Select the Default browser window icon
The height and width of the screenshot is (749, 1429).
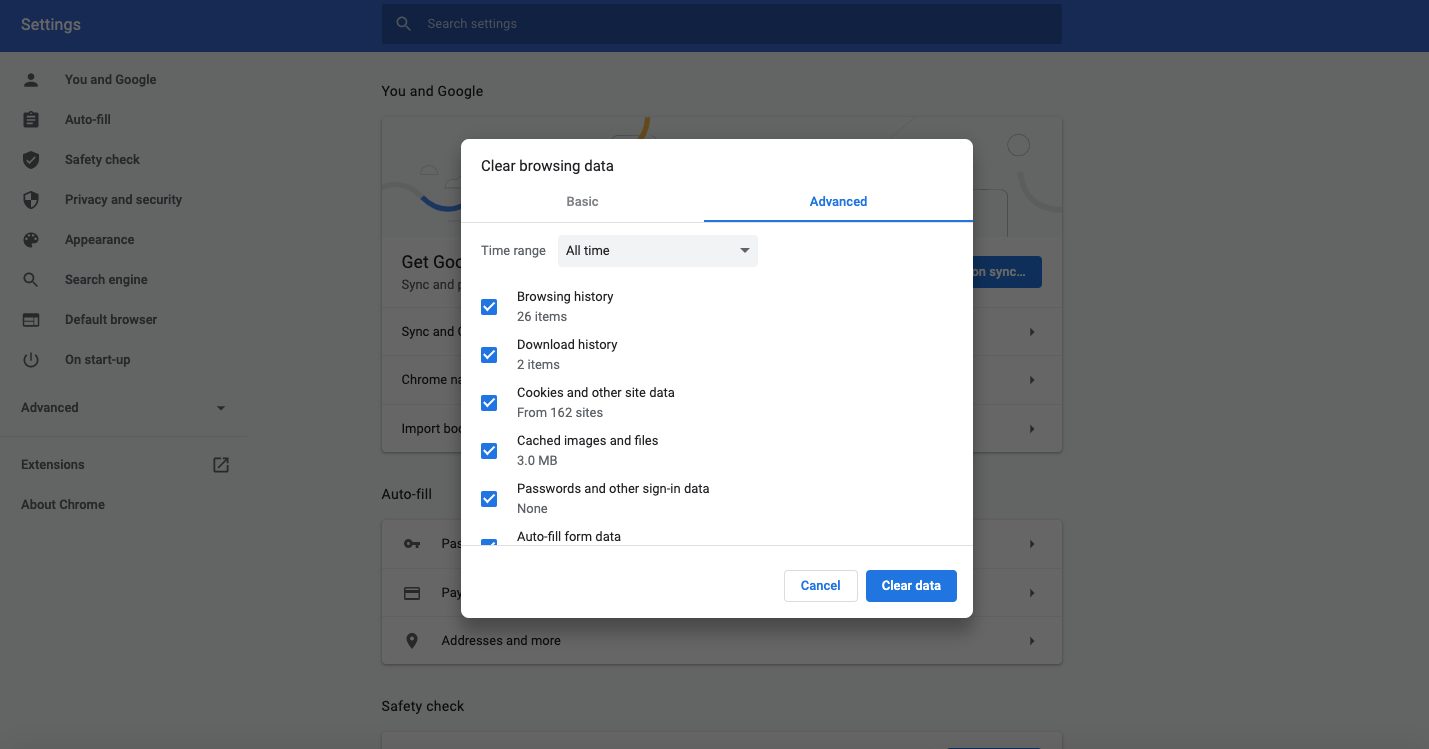[x=31, y=320]
